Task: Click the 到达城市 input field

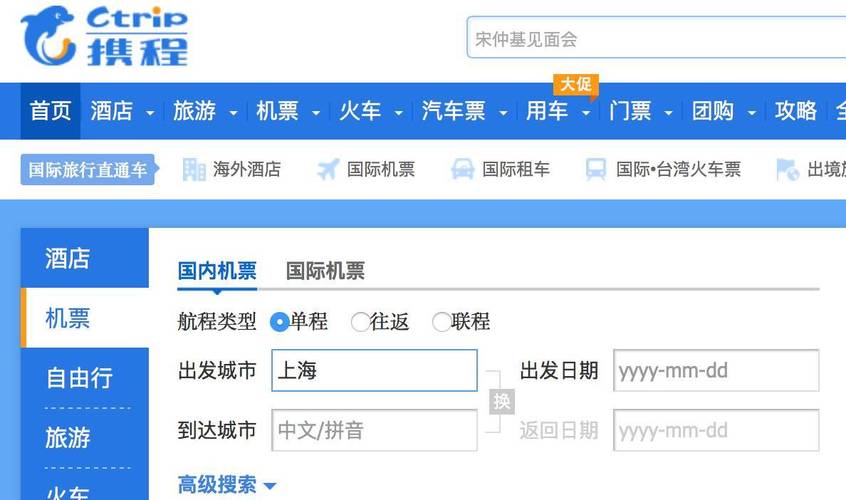Action: (374, 430)
